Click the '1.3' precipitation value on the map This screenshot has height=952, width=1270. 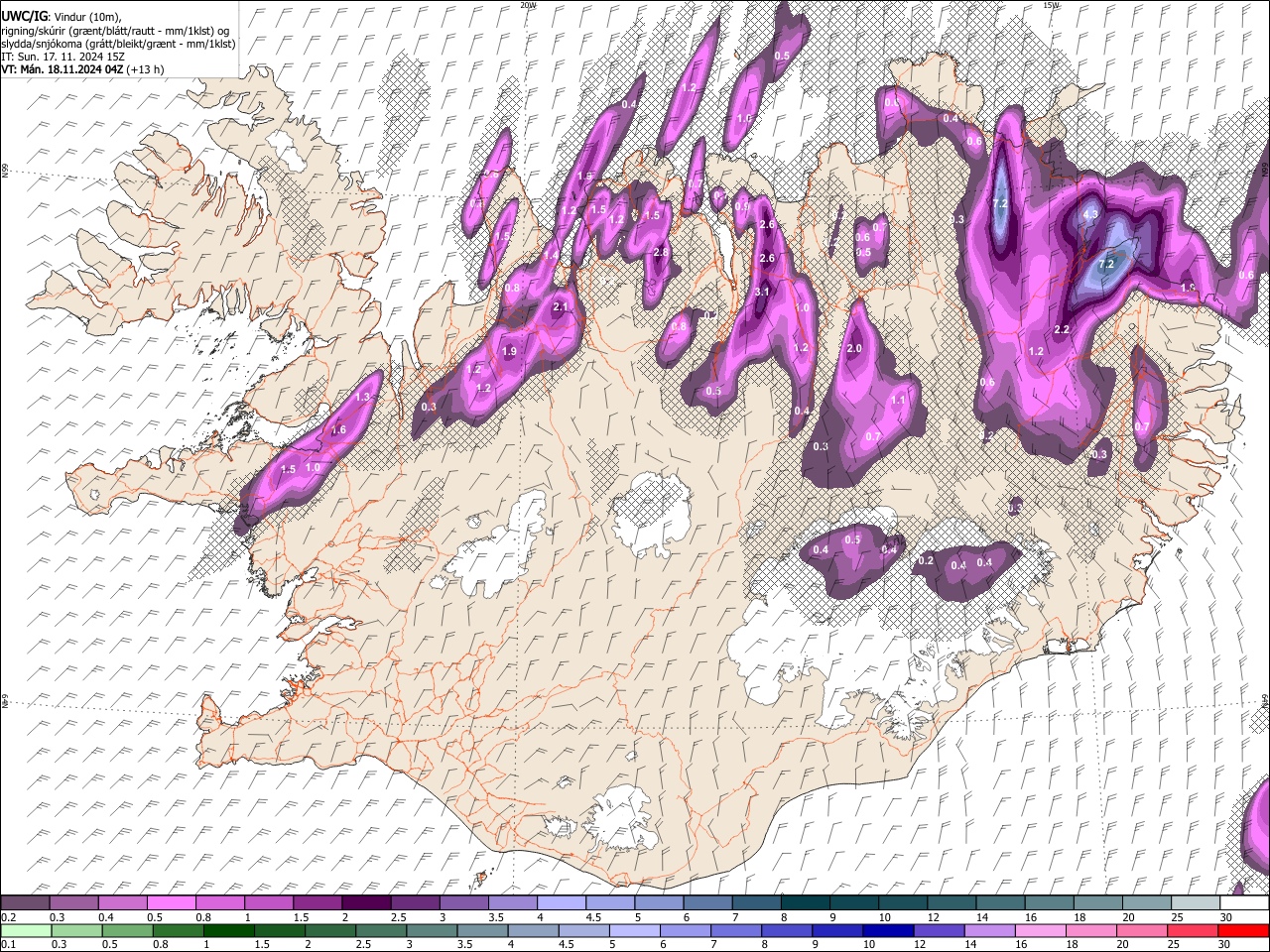tap(362, 397)
